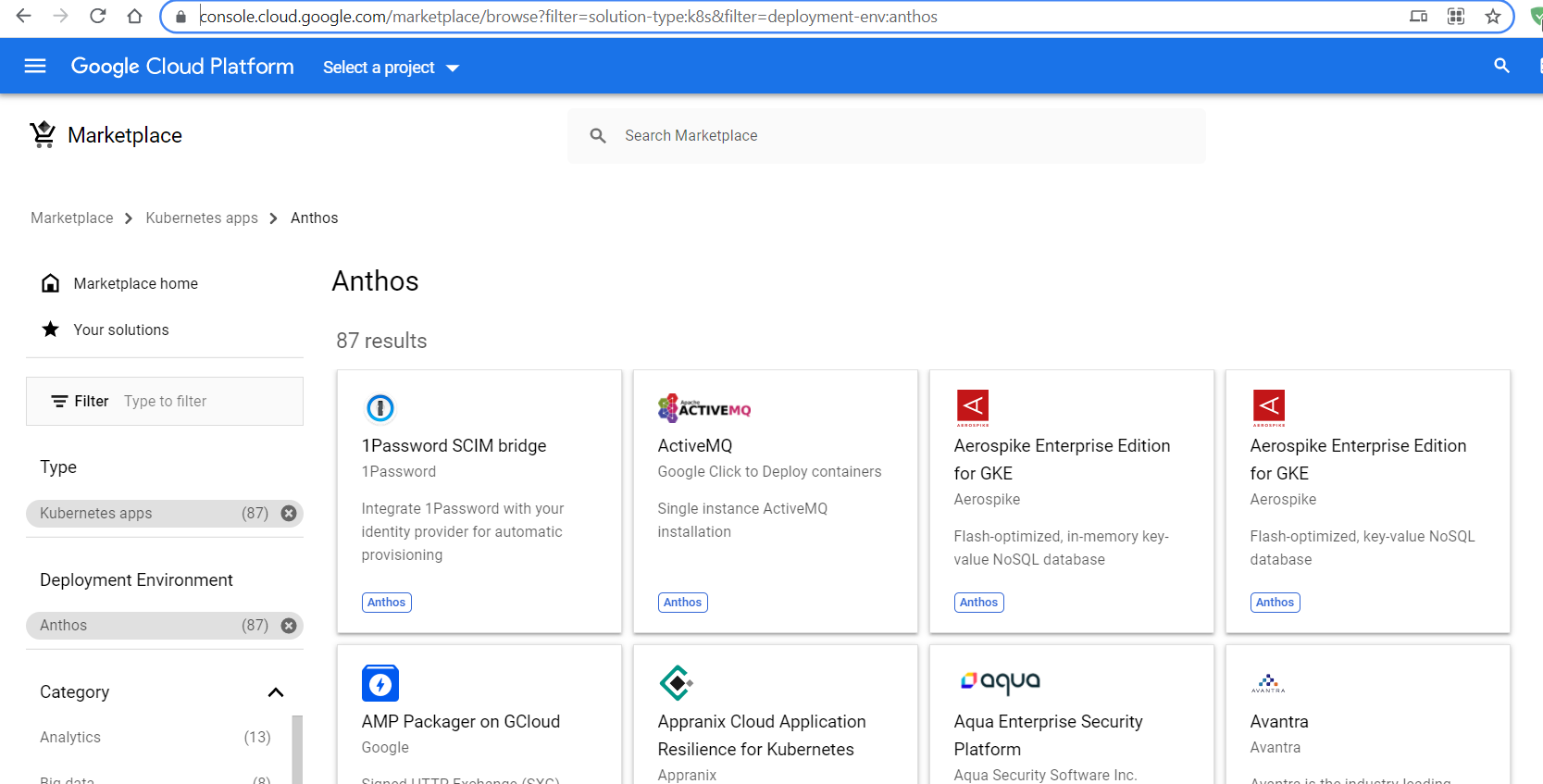Image resolution: width=1543 pixels, height=784 pixels.
Task: Remove the Anthos deployment filter chip
Action: point(289,626)
